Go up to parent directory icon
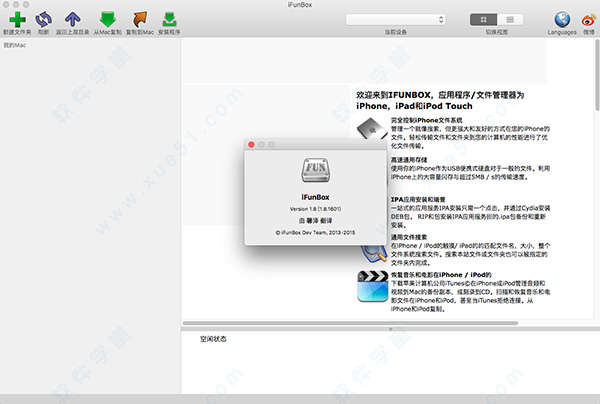 point(74,18)
